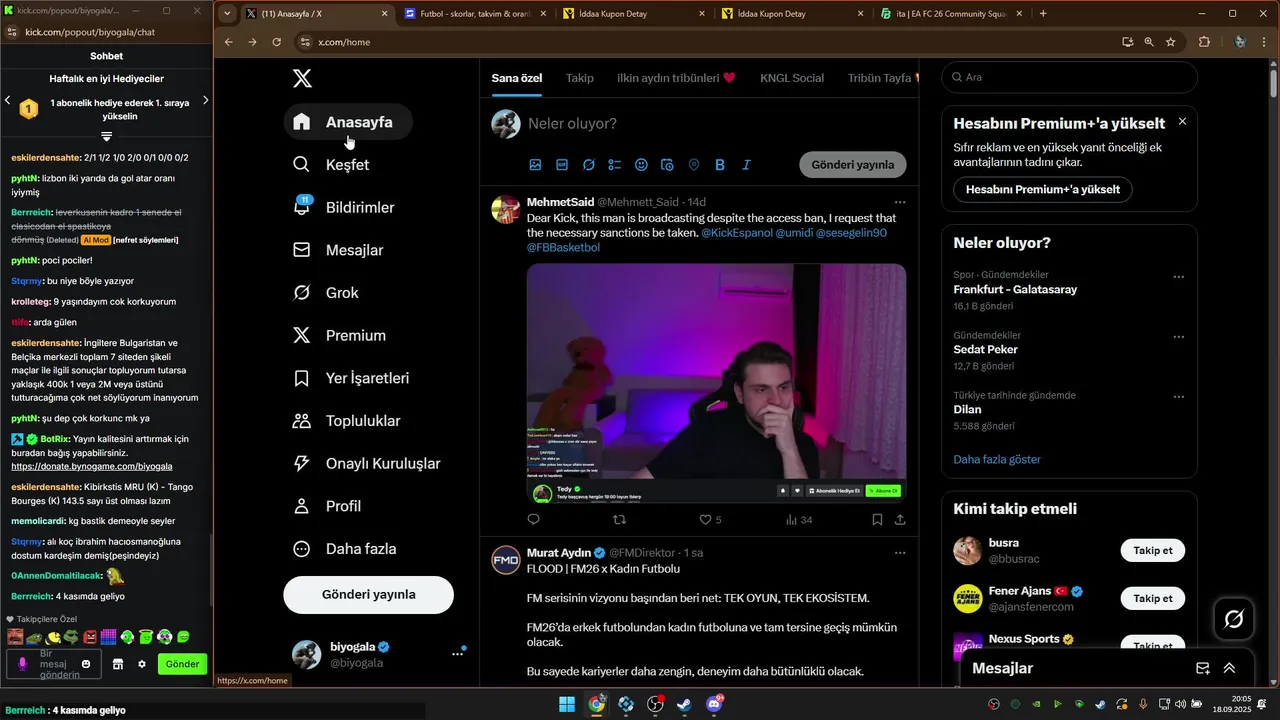Image resolution: width=1280 pixels, height=720 pixels.
Task: Go to the previous leaderboard in Kick chat
Action: tap(7, 100)
